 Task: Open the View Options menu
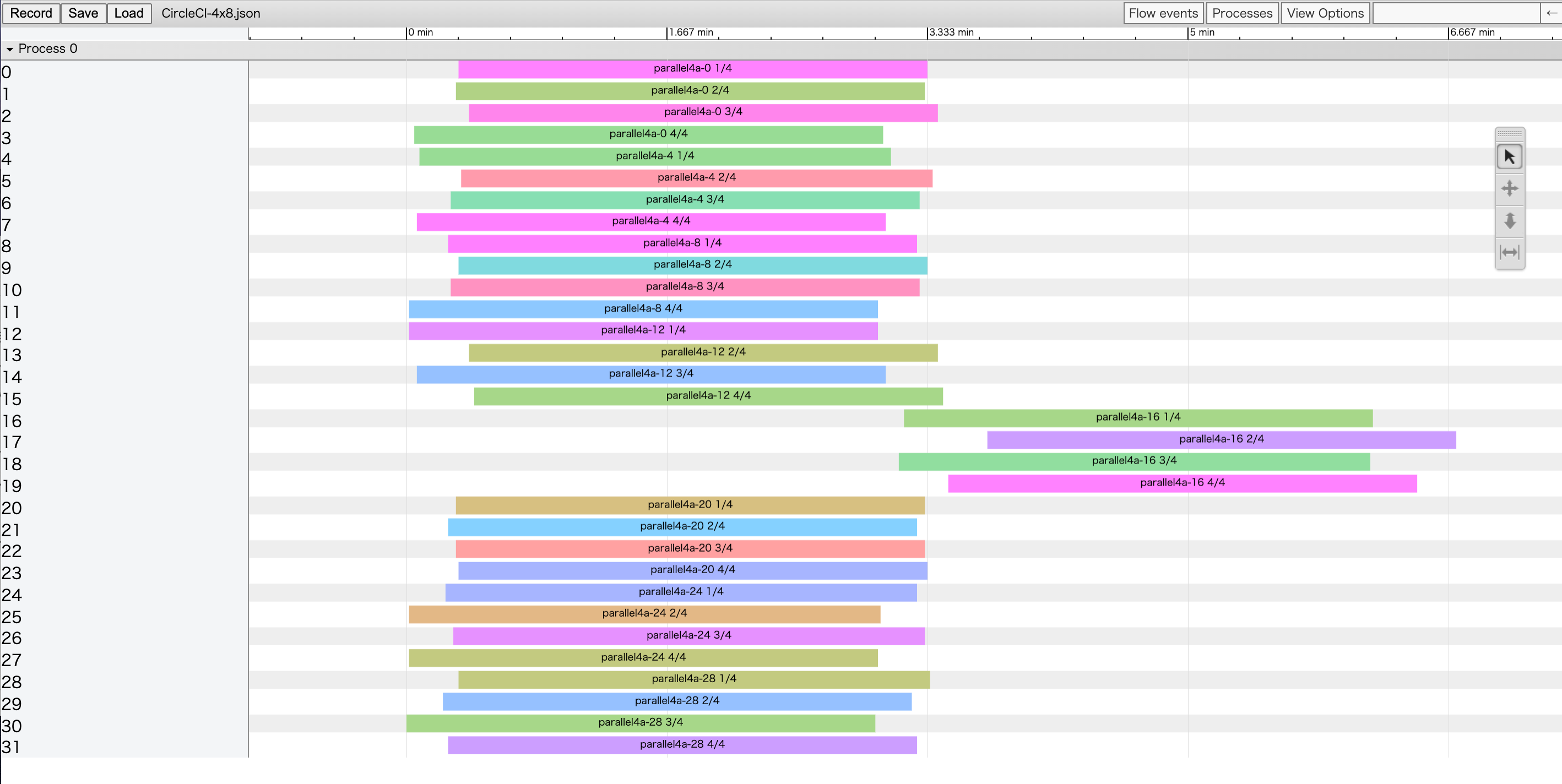click(1325, 13)
